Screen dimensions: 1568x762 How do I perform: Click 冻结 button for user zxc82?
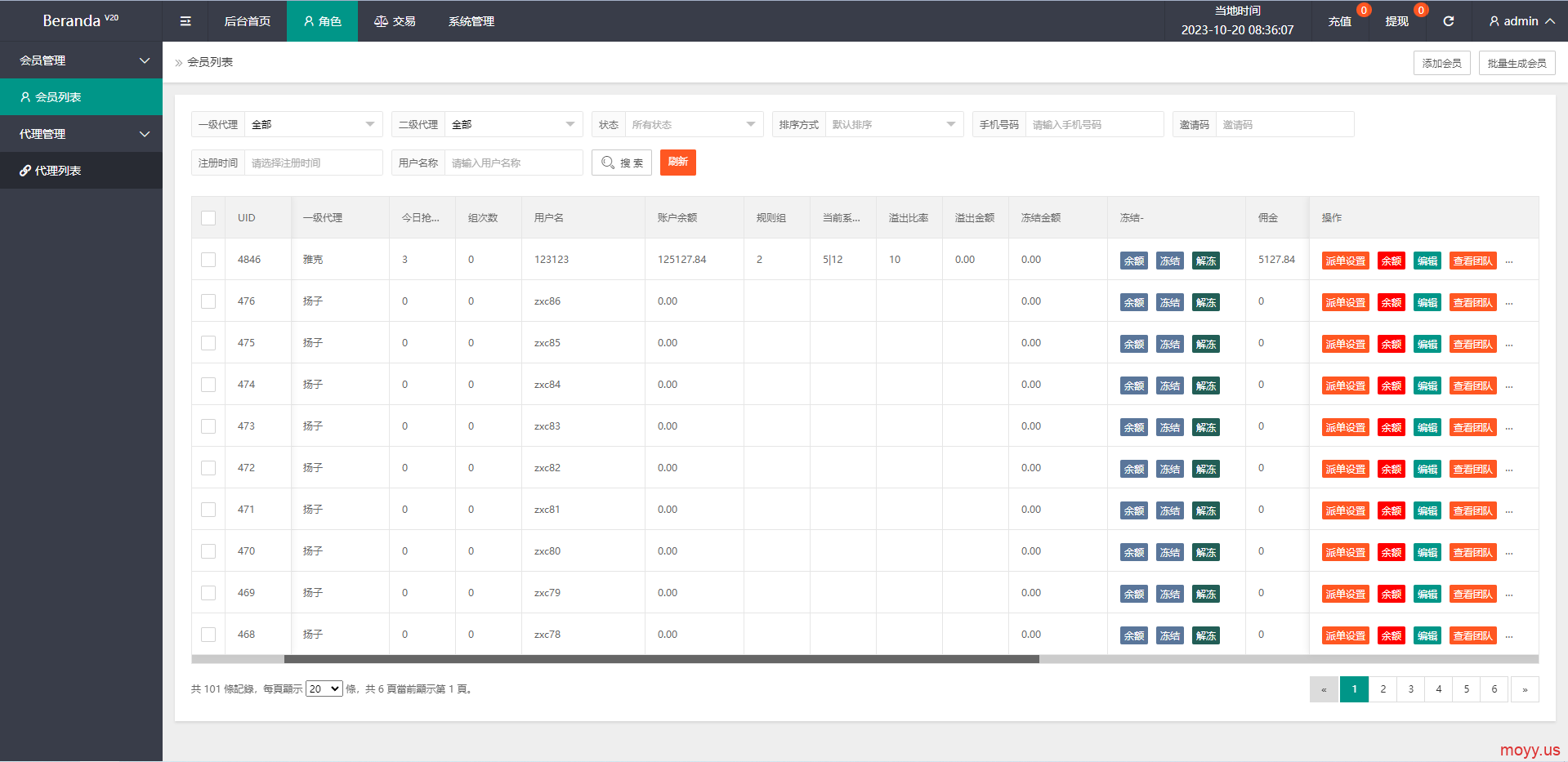pyautogui.click(x=1170, y=469)
